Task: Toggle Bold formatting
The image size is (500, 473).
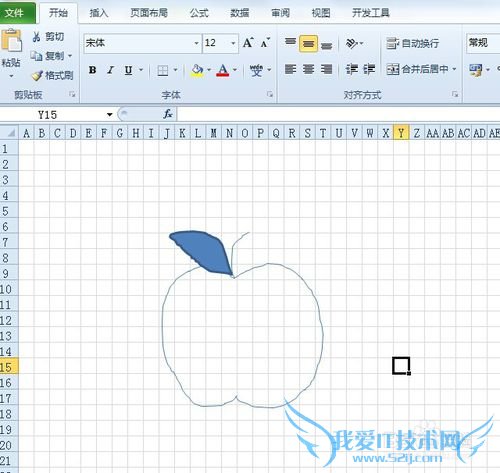Action: pyautogui.click(x=93, y=70)
